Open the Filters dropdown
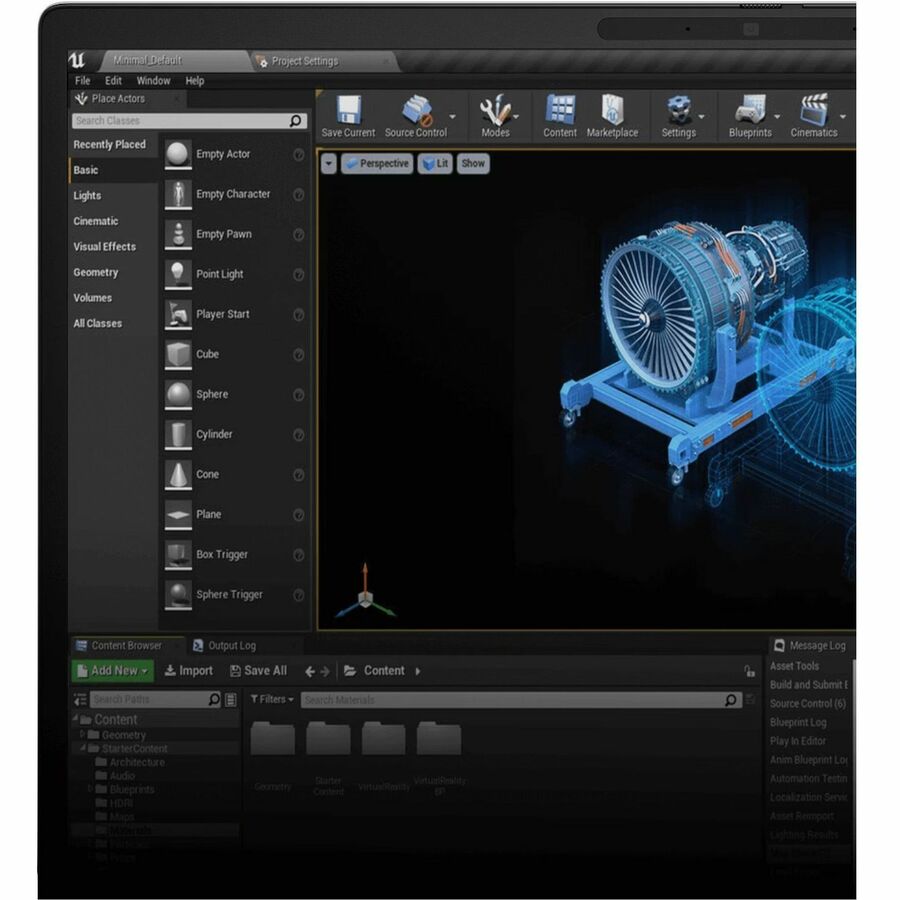The image size is (900, 900). pos(271,700)
